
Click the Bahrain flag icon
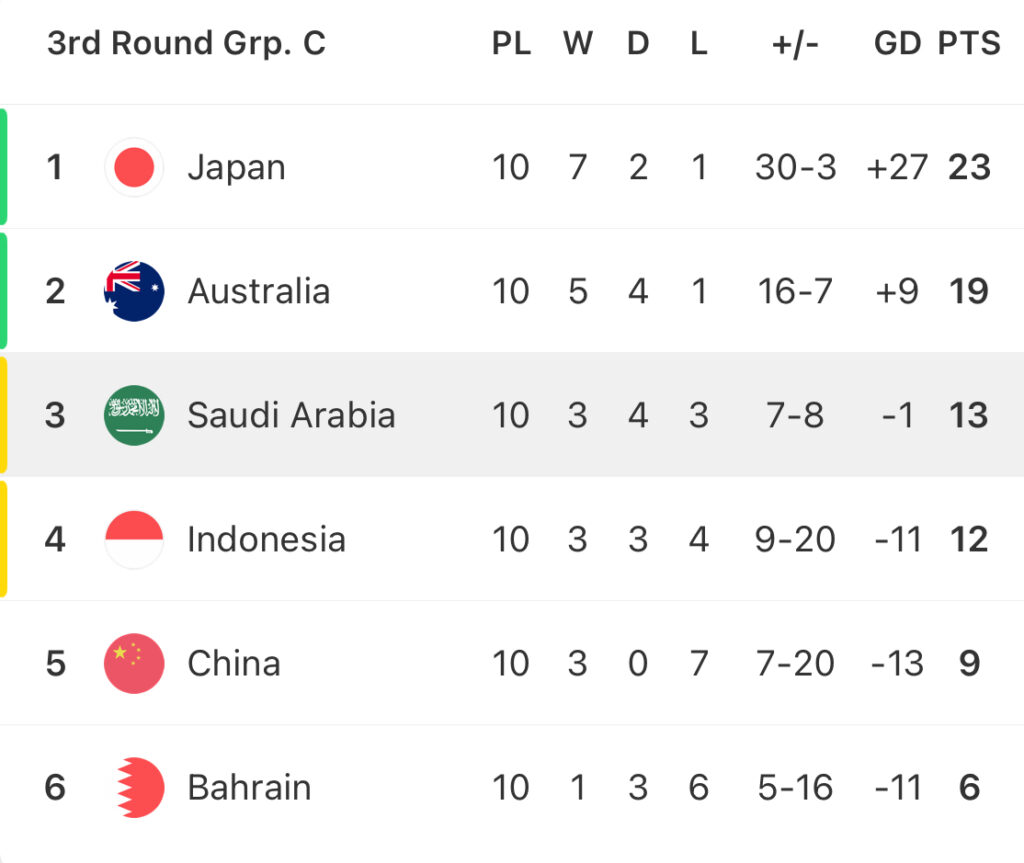[x=138, y=788]
